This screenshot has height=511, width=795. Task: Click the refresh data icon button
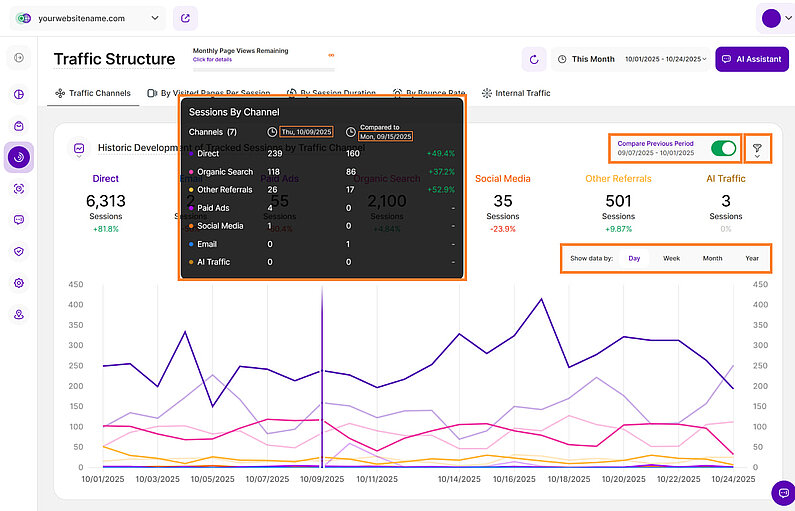tap(534, 59)
